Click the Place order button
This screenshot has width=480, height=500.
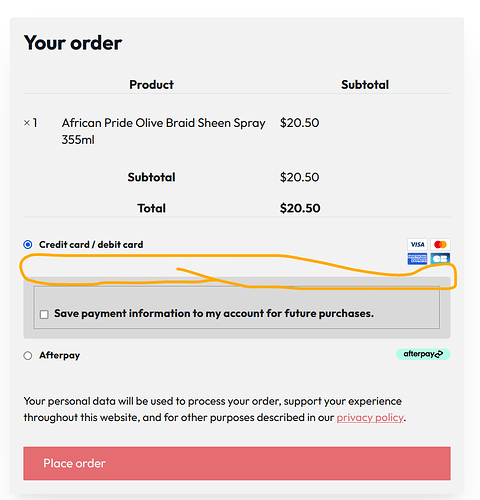click(x=237, y=463)
